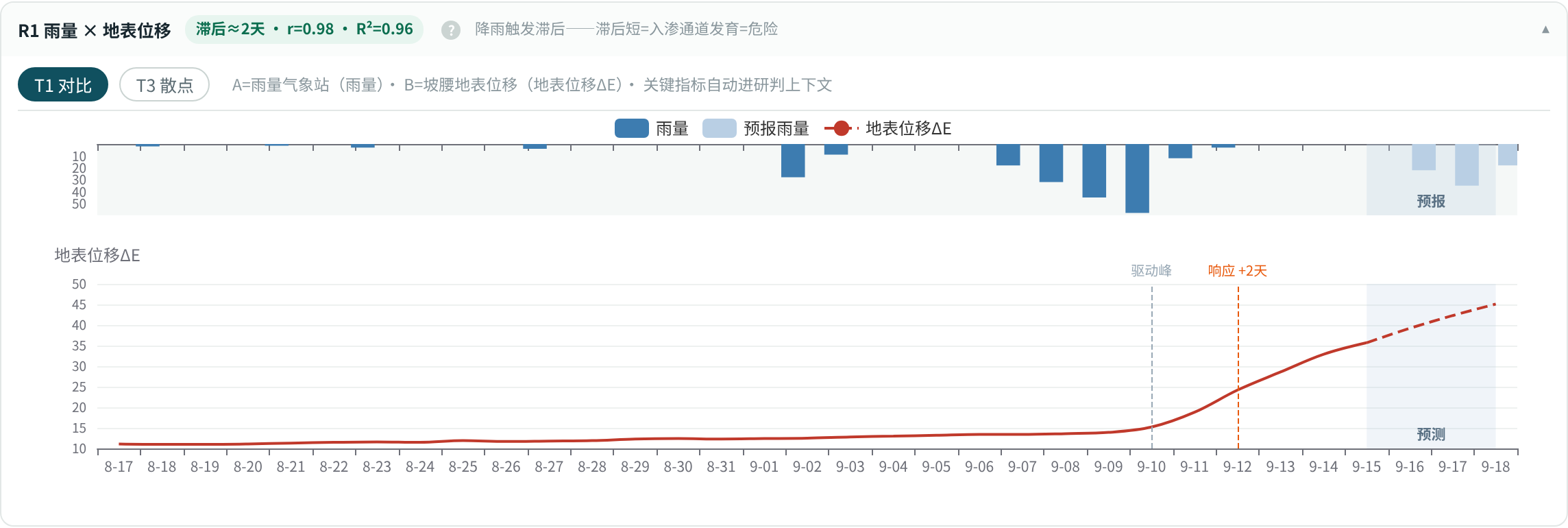Click the 9-12 date axis label
1568x528 pixels.
point(1238,467)
